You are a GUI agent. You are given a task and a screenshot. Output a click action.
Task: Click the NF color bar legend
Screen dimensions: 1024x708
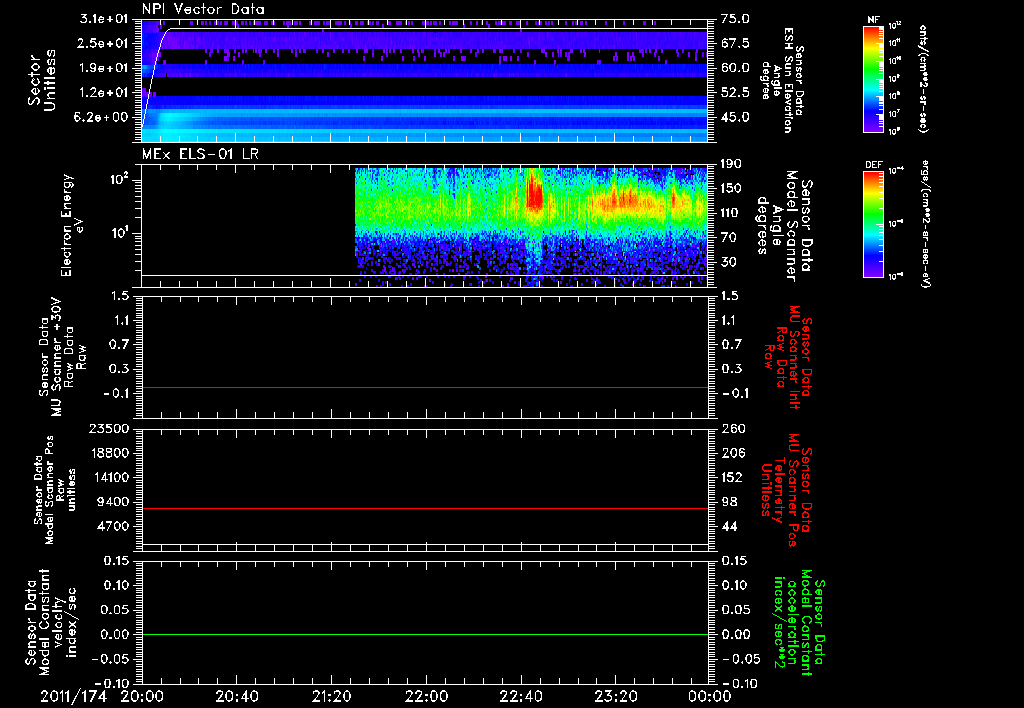point(874,78)
